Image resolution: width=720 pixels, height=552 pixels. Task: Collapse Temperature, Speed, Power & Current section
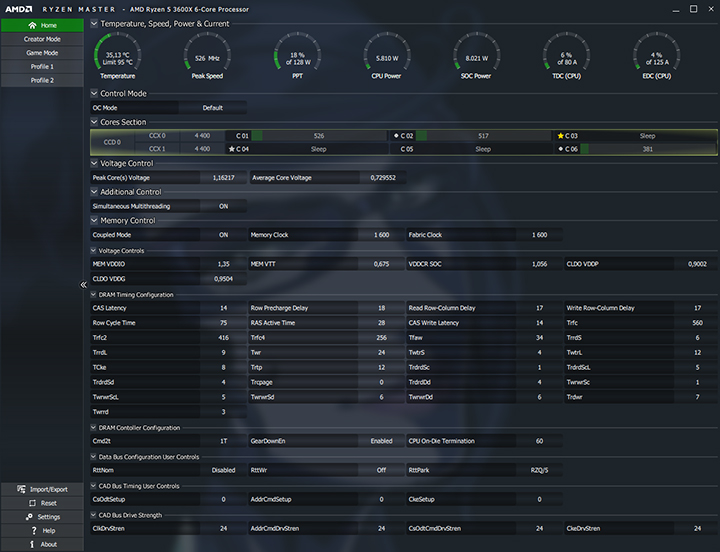(94, 23)
